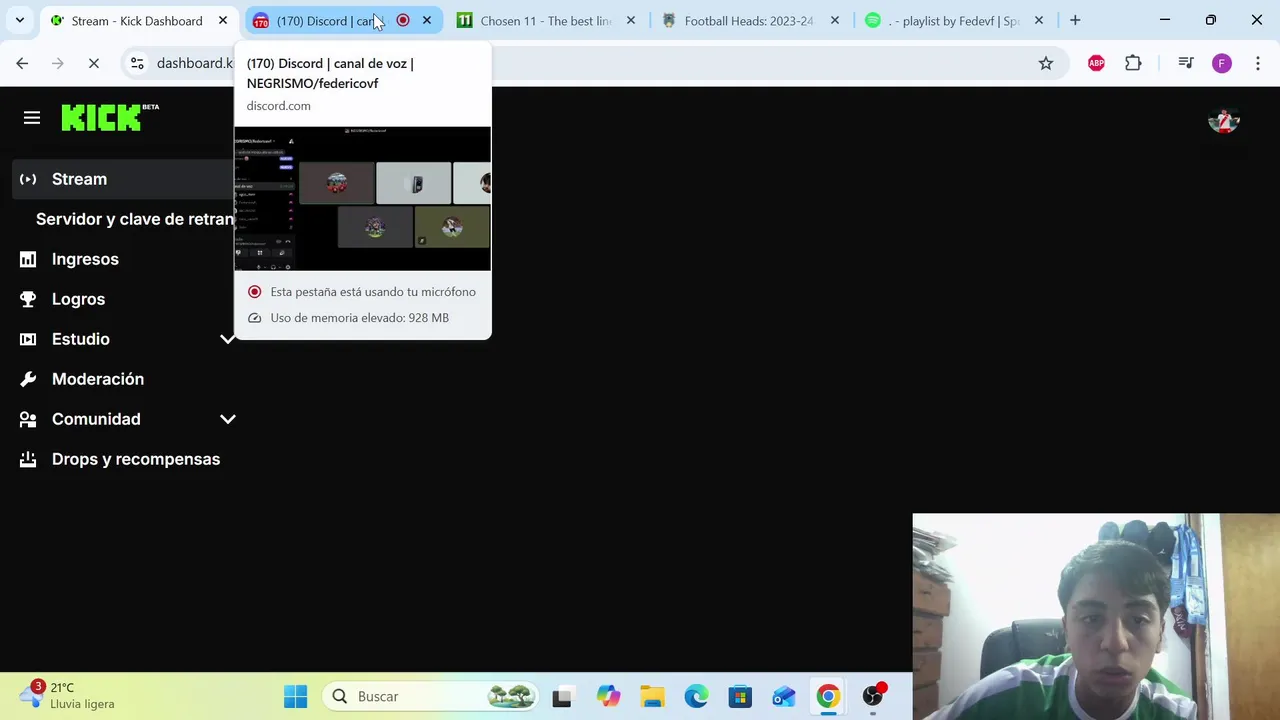Open Copilot from the taskbar

coord(608,696)
